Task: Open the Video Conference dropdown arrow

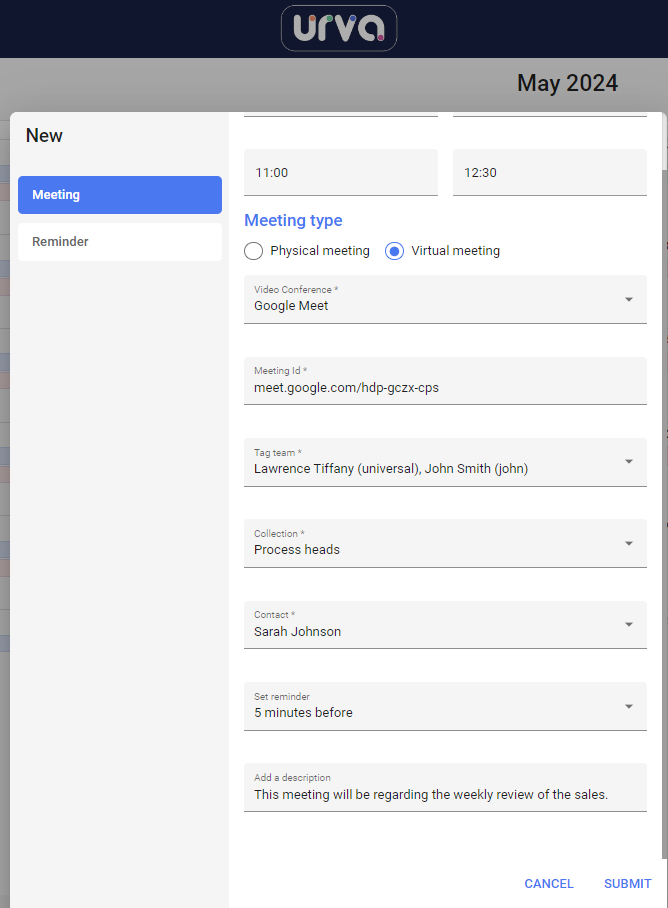Action: (629, 299)
